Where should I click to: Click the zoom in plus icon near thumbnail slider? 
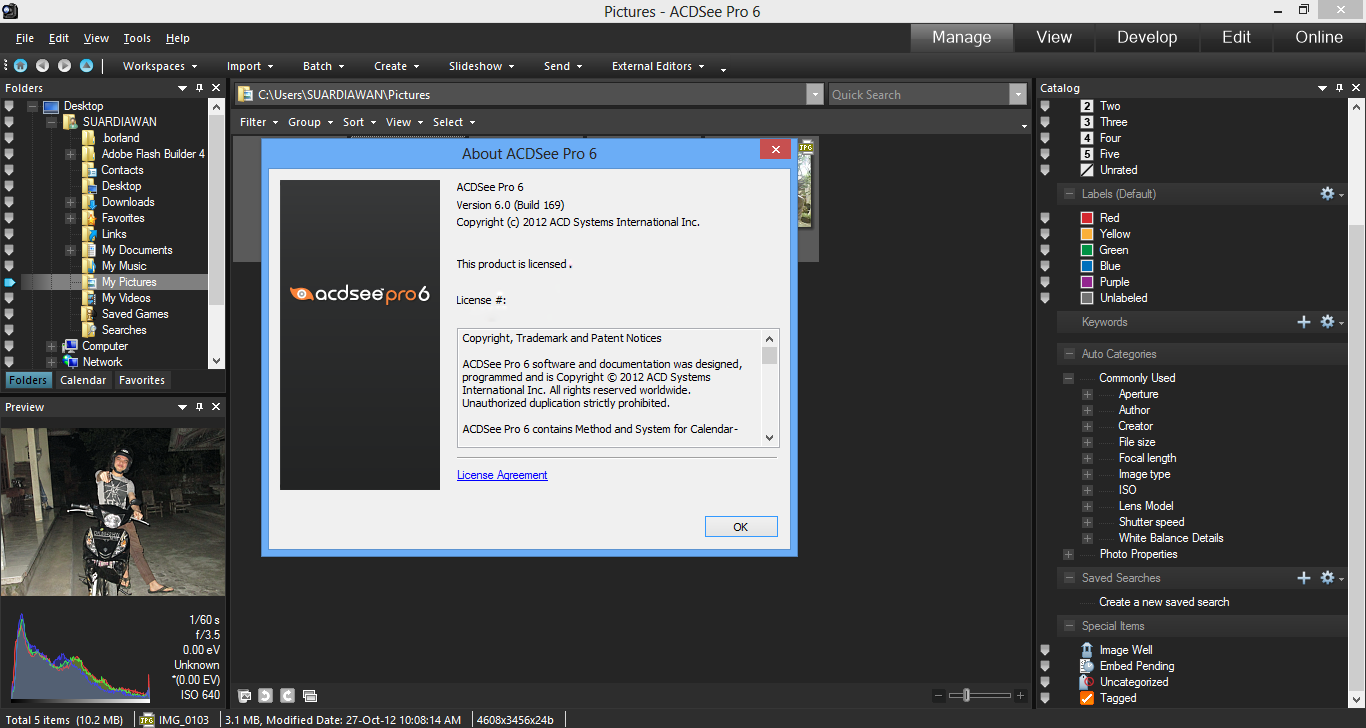(1020, 695)
